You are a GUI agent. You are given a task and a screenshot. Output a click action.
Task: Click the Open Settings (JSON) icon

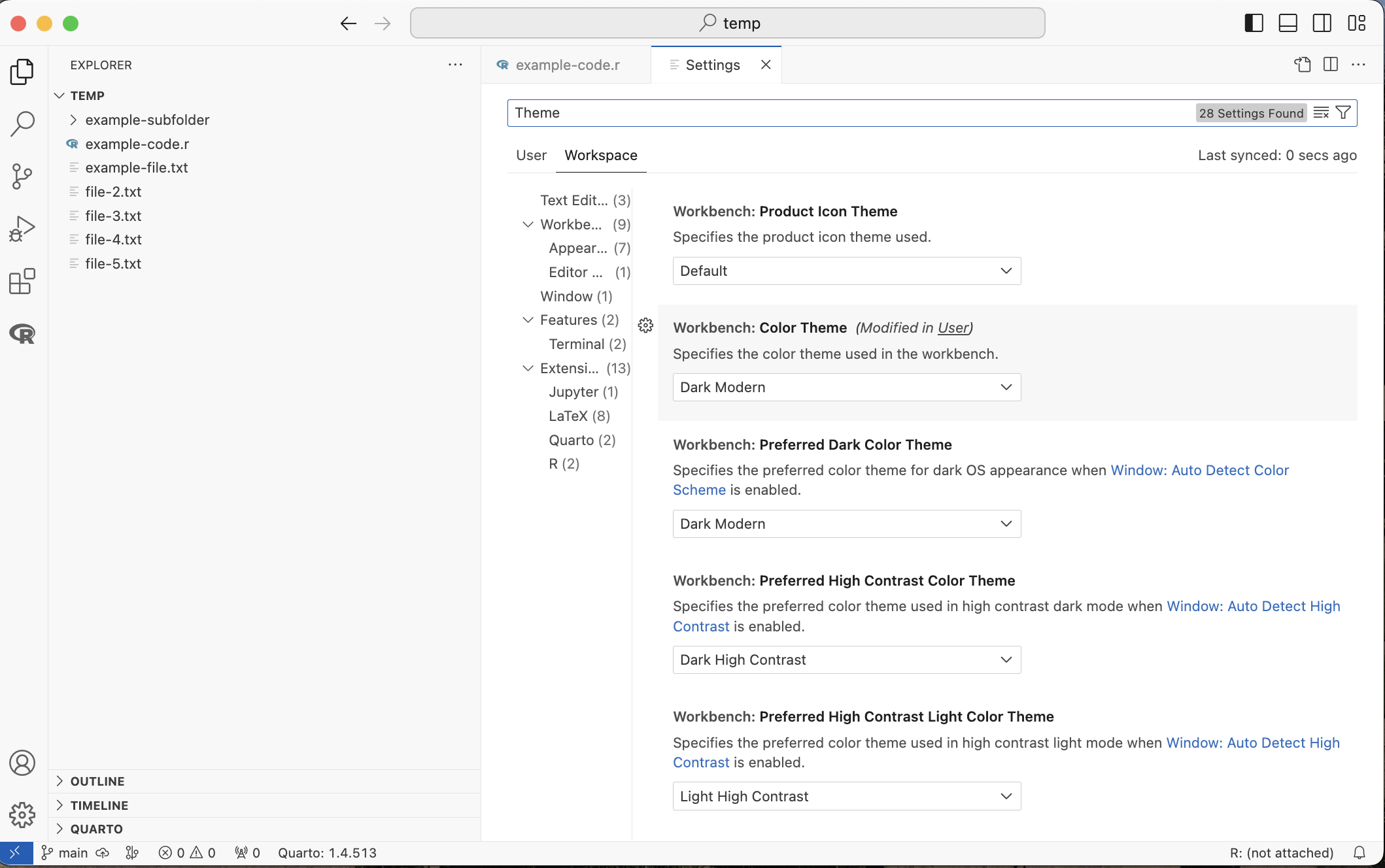[x=1302, y=65]
